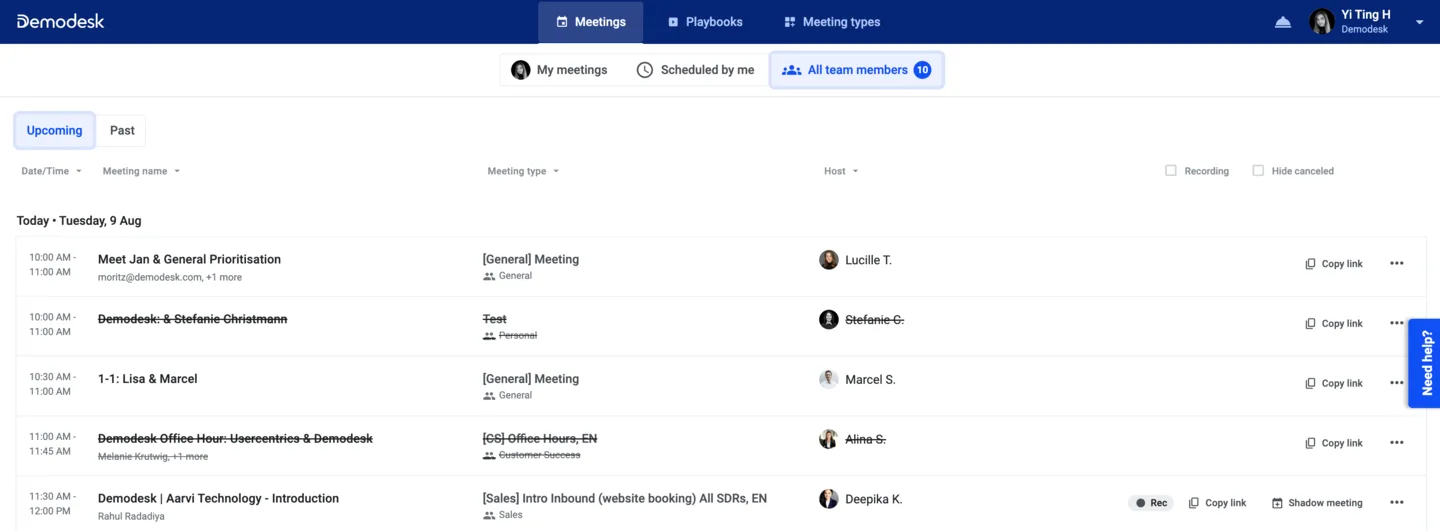
Task: Open canceled Demodesk & Stefanie Christmann meeting
Action: point(192,319)
